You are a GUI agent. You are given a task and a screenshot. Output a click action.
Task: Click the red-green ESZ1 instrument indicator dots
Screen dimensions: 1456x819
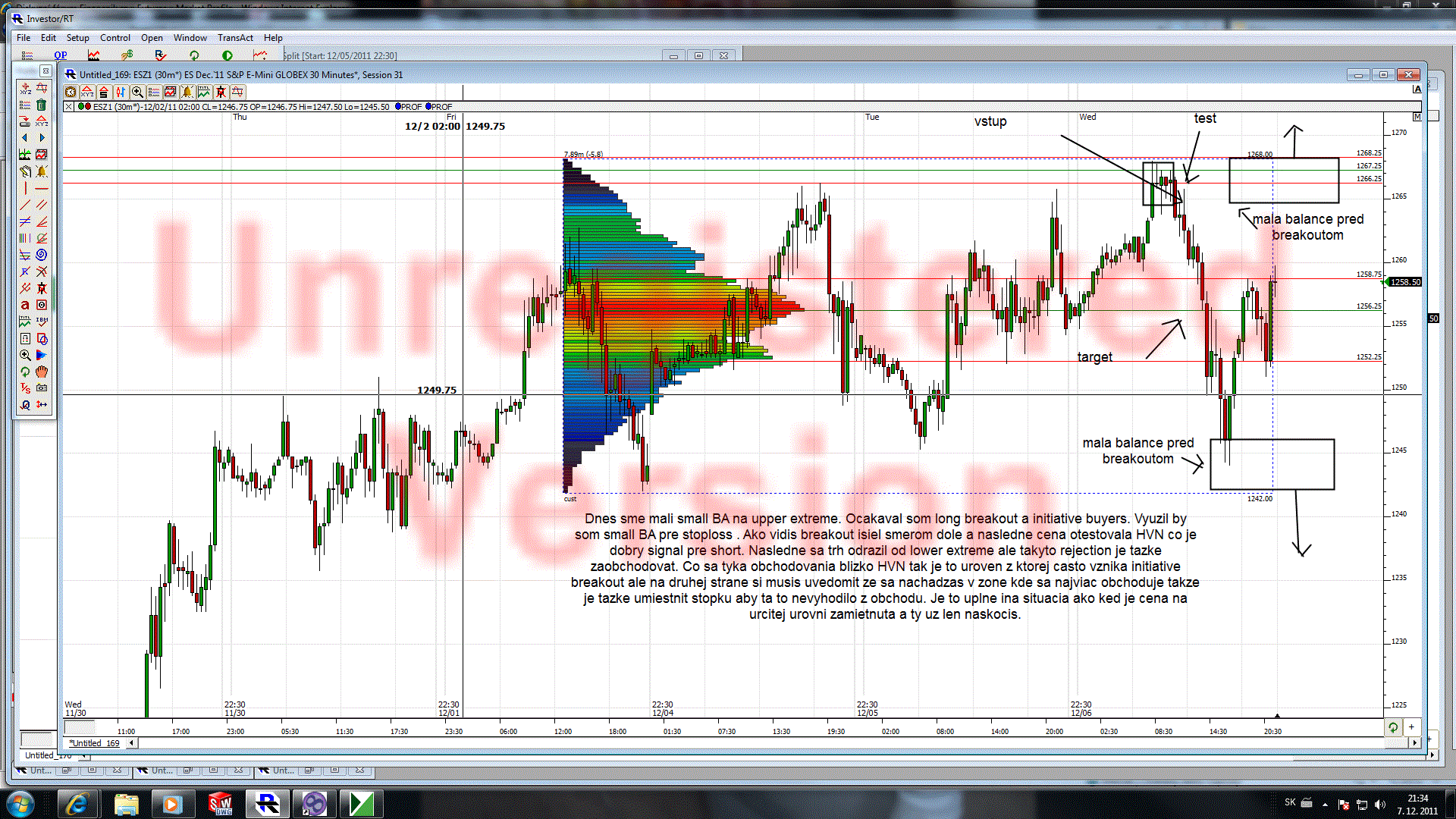(x=84, y=107)
